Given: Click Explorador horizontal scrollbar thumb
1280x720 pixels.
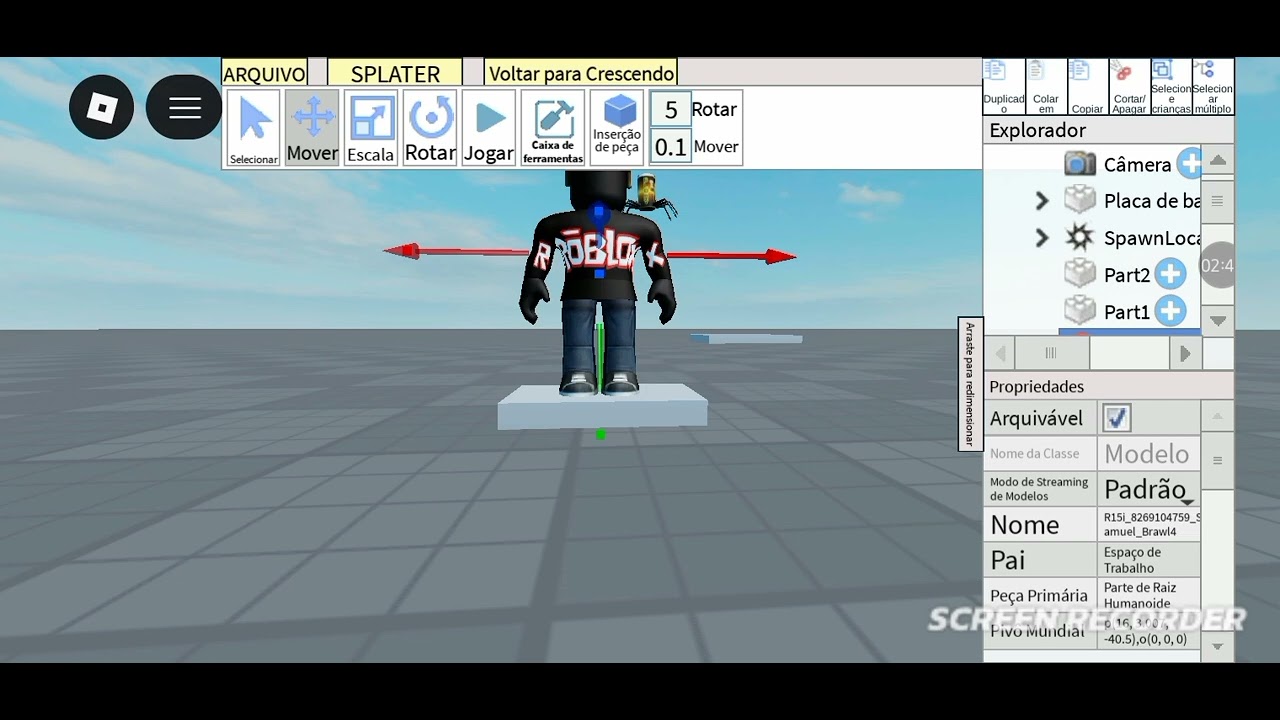Looking at the screenshot, I should pyautogui.click(x=1050, y=353).
